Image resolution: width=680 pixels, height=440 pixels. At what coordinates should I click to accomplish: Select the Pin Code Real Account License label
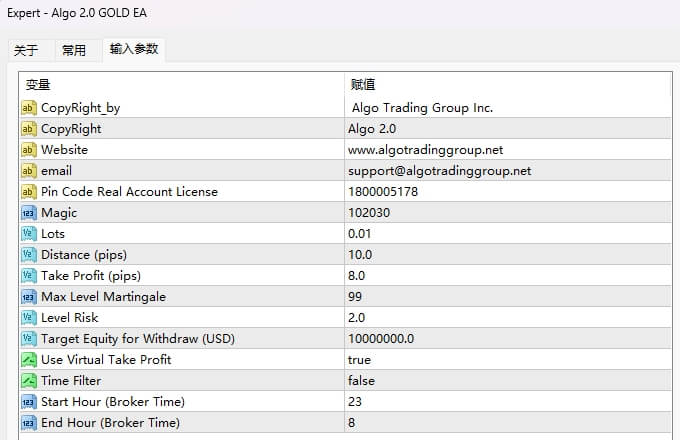click(129, 192)
